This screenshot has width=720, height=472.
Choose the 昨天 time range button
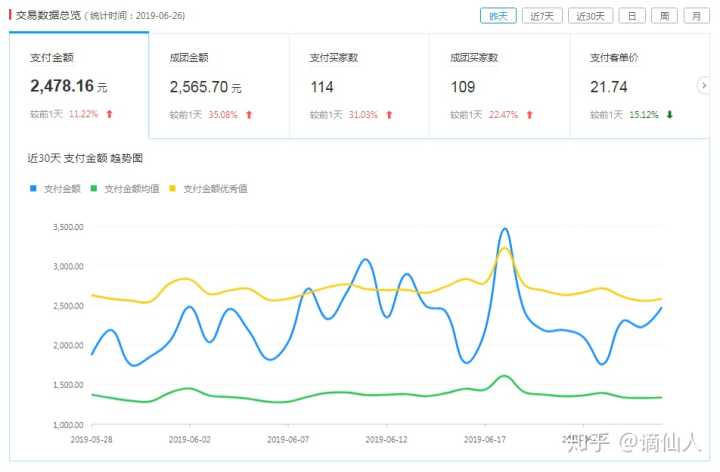pos(498,16)
